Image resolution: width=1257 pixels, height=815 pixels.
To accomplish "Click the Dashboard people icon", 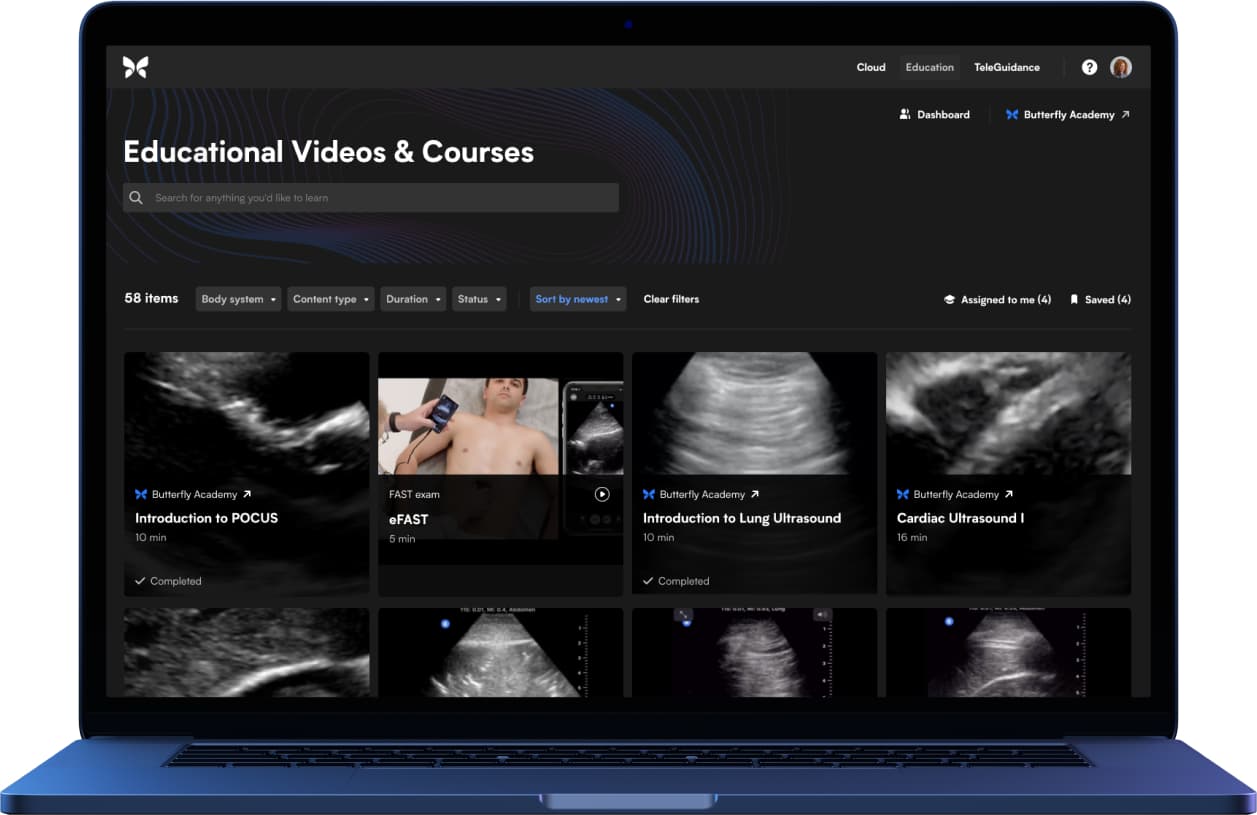I will pos(905,115).
